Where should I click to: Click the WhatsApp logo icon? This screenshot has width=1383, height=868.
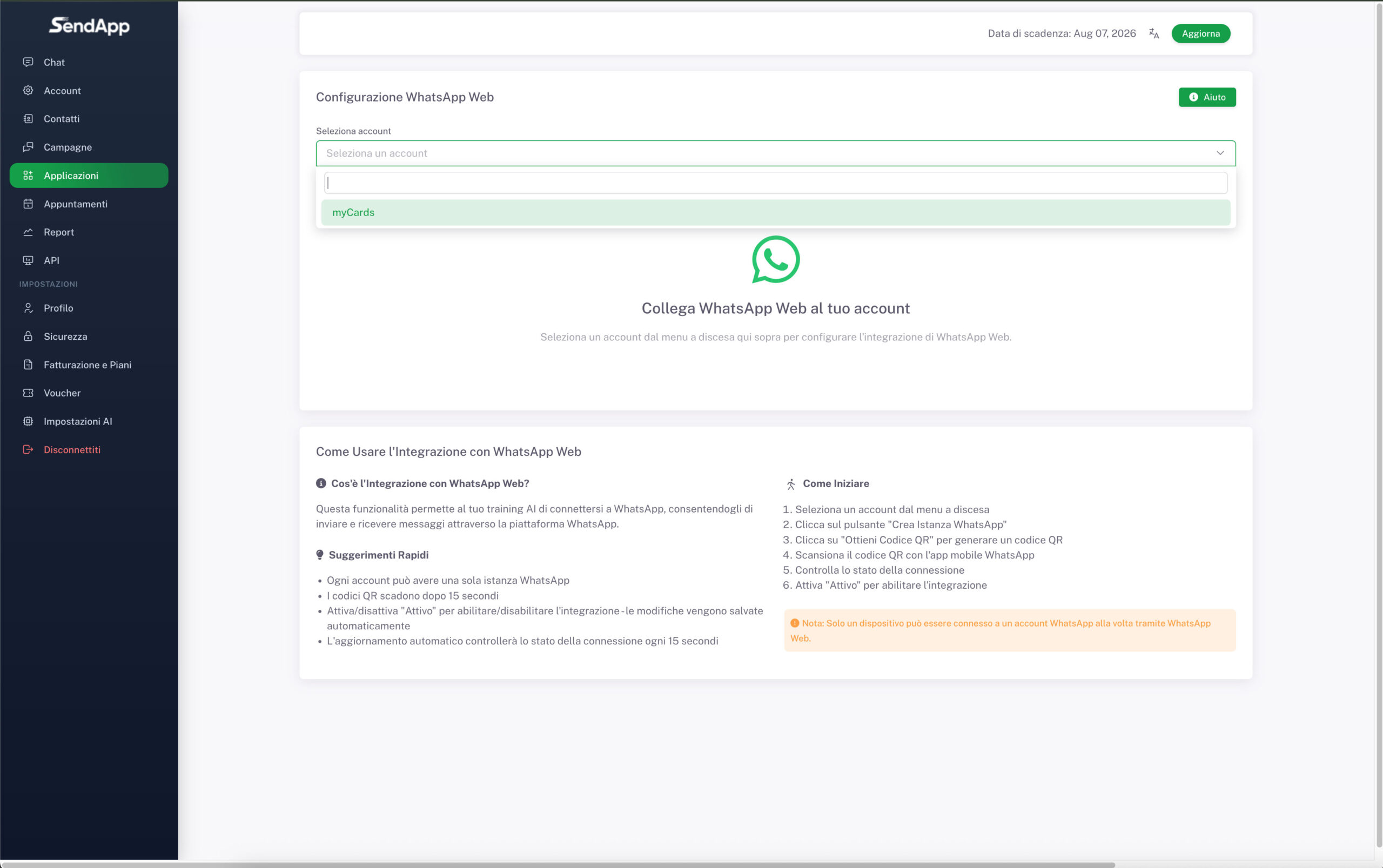click(776, 259)
